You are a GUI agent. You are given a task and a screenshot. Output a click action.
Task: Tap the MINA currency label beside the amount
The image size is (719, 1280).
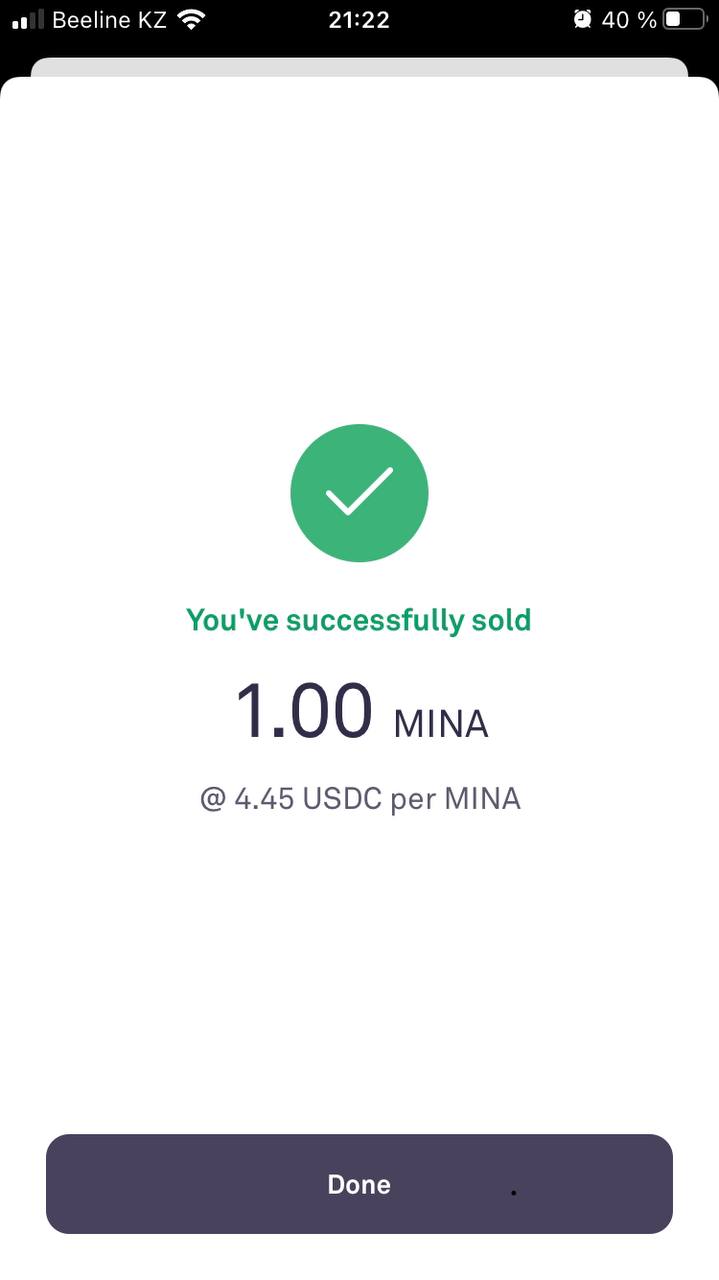(441, 723)
